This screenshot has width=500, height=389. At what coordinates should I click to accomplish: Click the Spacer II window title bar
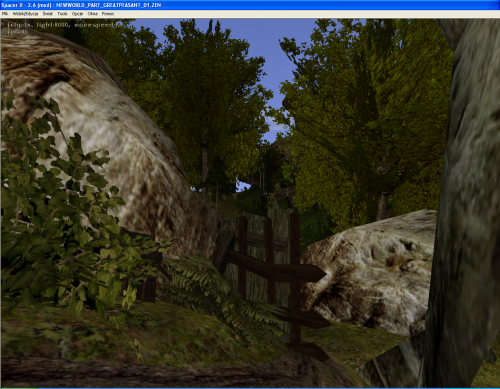250,5
